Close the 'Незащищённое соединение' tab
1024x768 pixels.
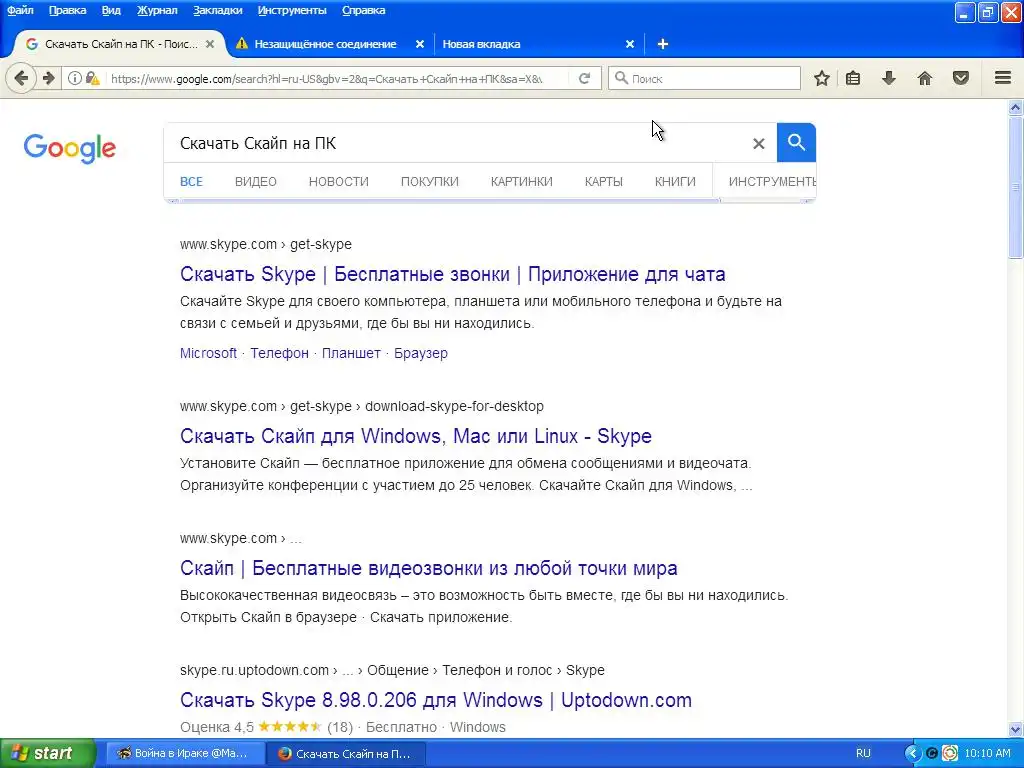(420, 44)
